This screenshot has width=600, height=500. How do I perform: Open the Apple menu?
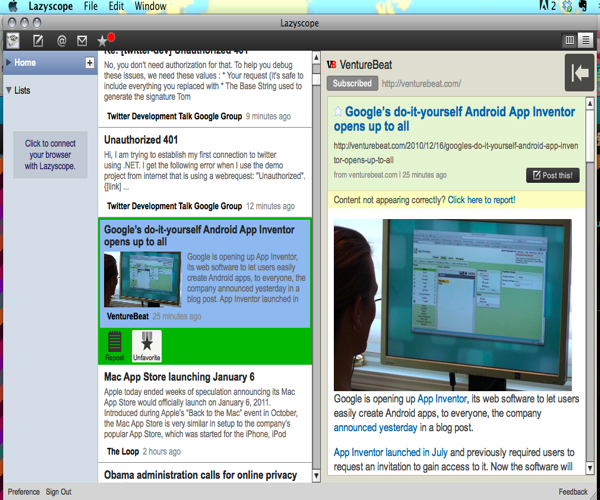(13, 6)
